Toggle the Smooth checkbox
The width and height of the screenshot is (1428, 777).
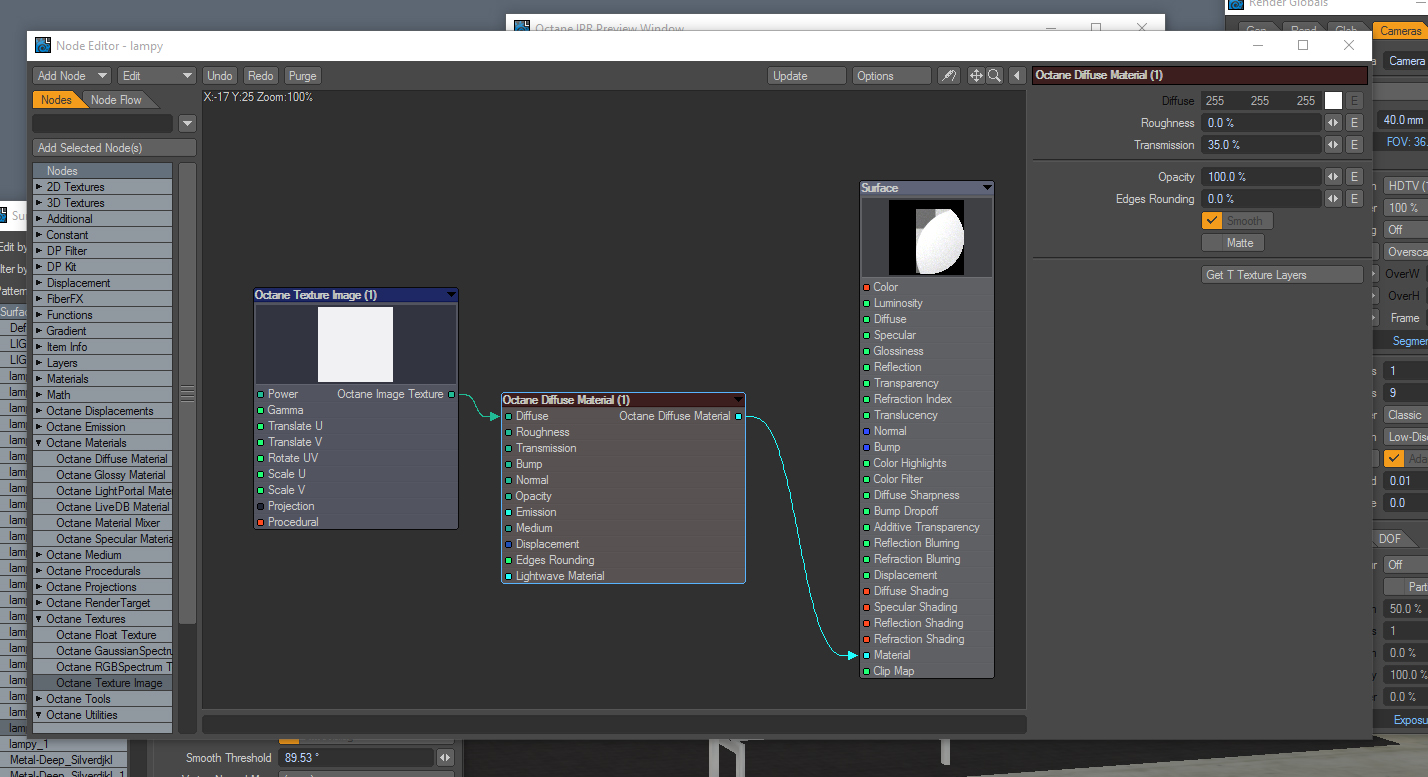pyautogui.click(x=1213, y=221)
